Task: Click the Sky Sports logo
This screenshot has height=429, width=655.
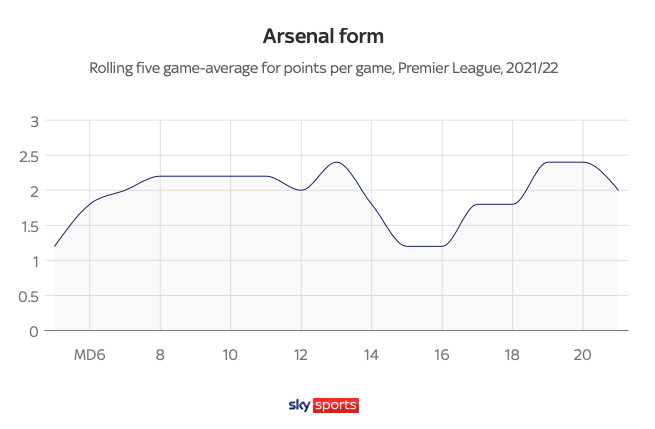Action: click(323, 405)
